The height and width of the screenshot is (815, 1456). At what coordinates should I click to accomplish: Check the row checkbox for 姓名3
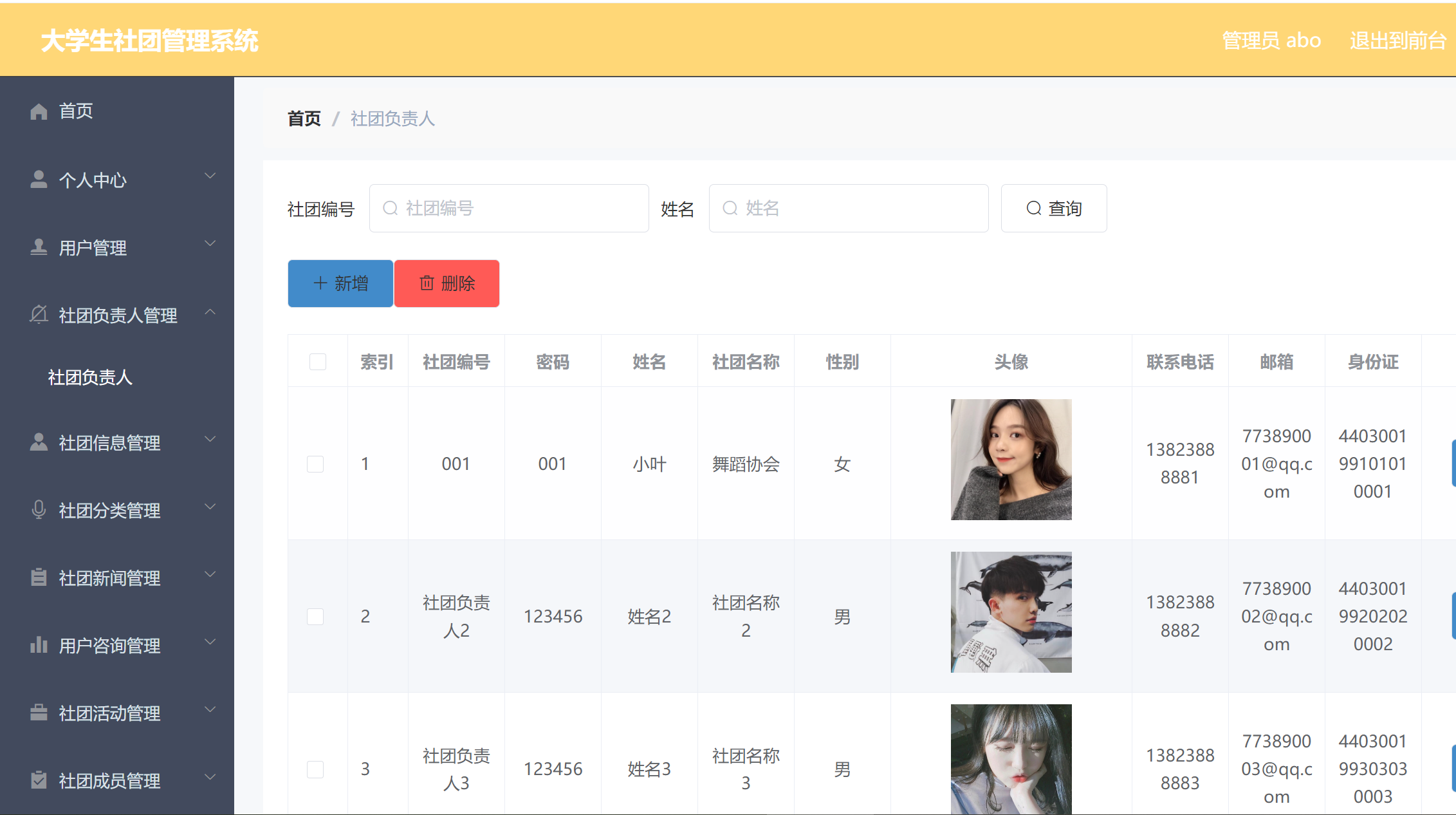pyautogui.click(x=315, y=769)
